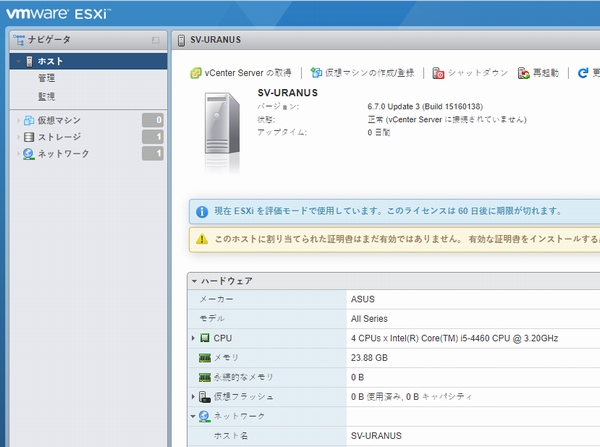Click the host icon in SV-URANUS title bar
The height and width of the screenshot is (447, 600).
pyautogui.click(x=181, y=40)
